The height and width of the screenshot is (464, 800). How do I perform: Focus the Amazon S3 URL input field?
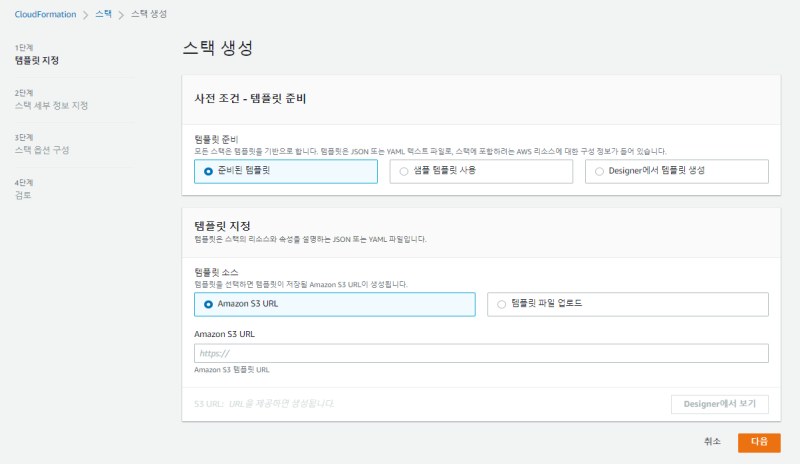(480, 353)
